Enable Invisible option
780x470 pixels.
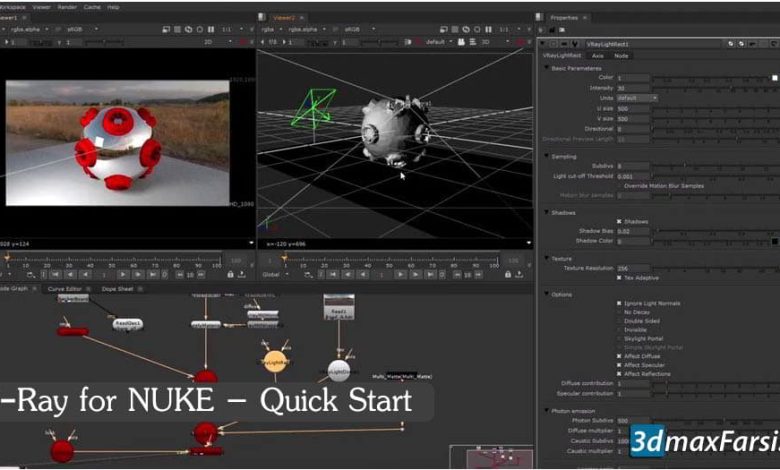point(619,330)
